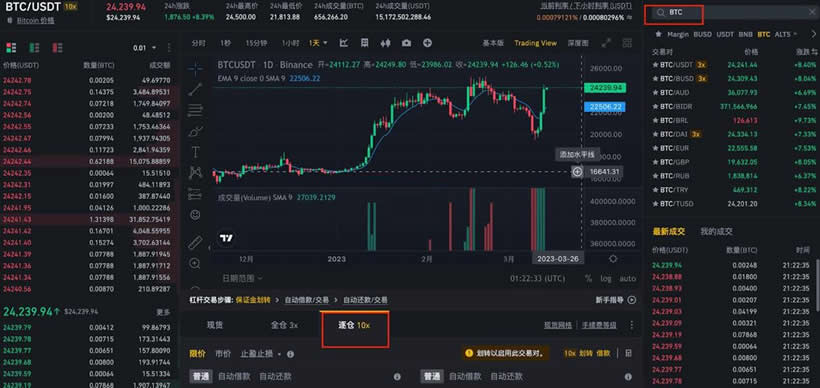Show sell orders only in order book

point(57,48)
